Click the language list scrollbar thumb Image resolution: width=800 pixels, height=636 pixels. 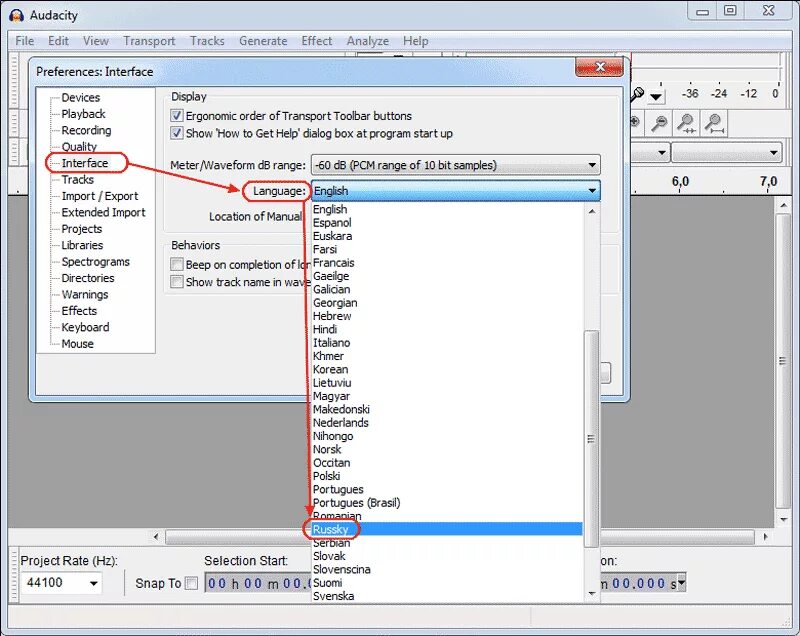pyautogui.click(x=592, y=439)
